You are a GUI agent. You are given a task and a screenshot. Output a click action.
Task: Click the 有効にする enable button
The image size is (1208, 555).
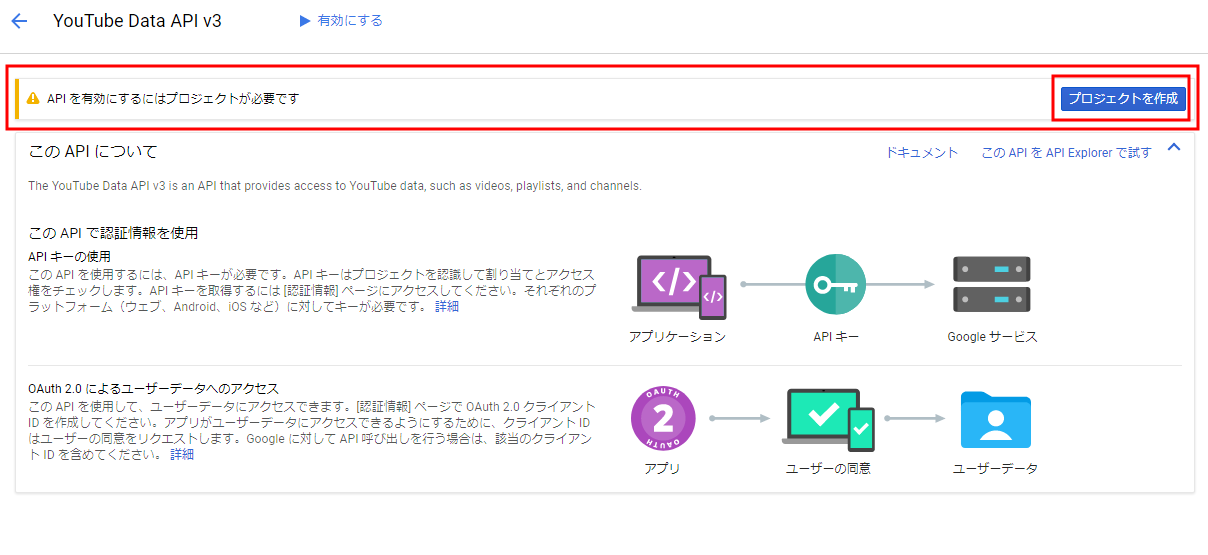[340, 21]
